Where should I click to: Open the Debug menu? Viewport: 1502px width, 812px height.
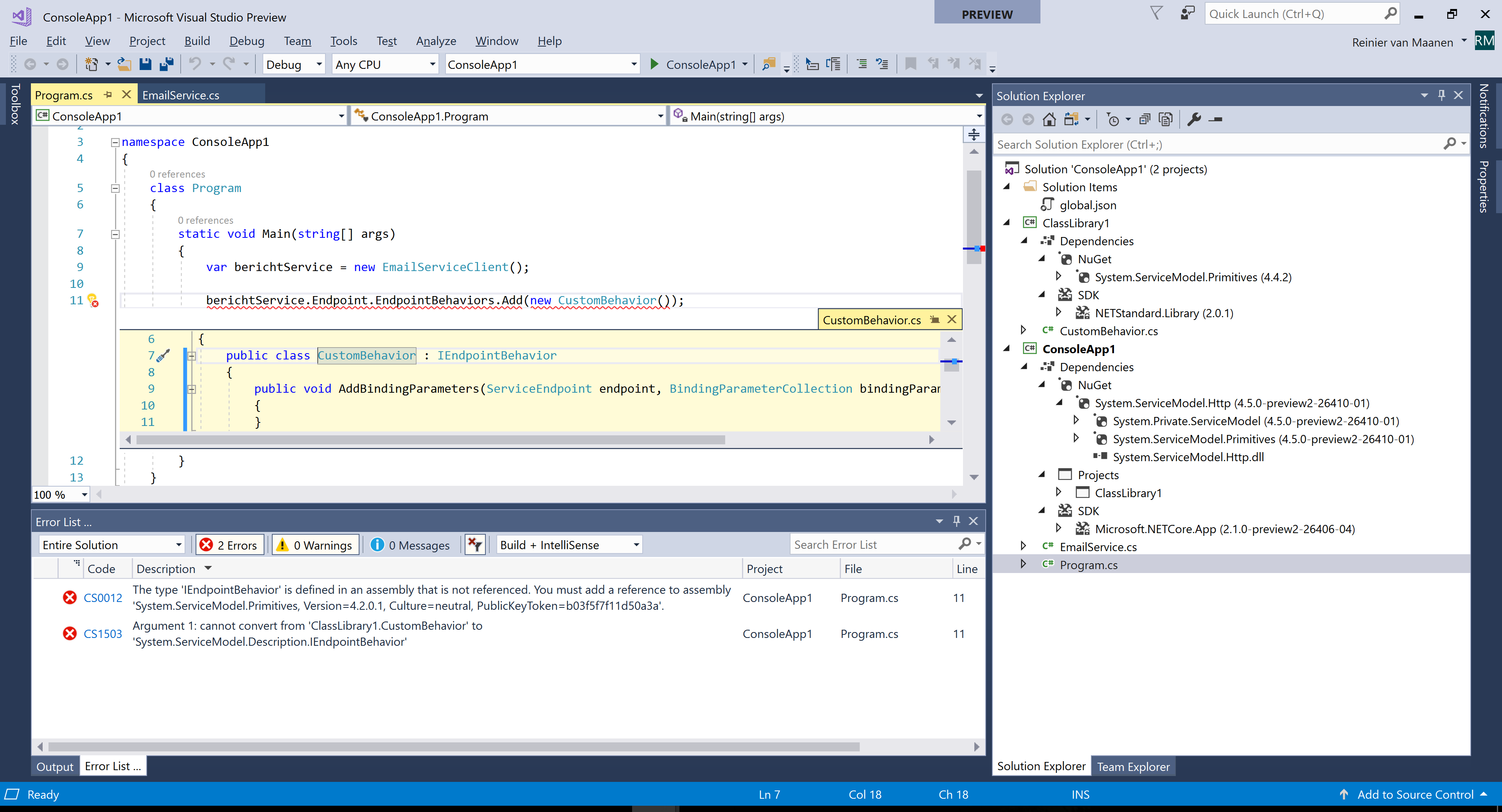247,41
